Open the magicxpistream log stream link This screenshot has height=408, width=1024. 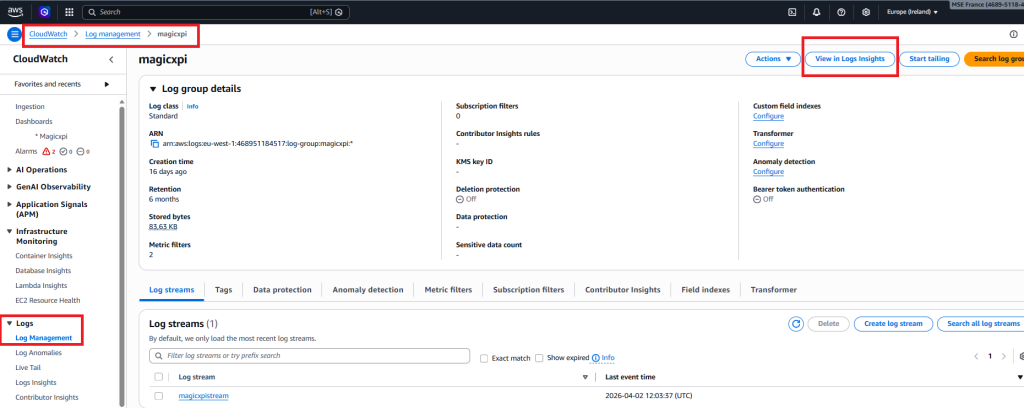coord(203,396)
